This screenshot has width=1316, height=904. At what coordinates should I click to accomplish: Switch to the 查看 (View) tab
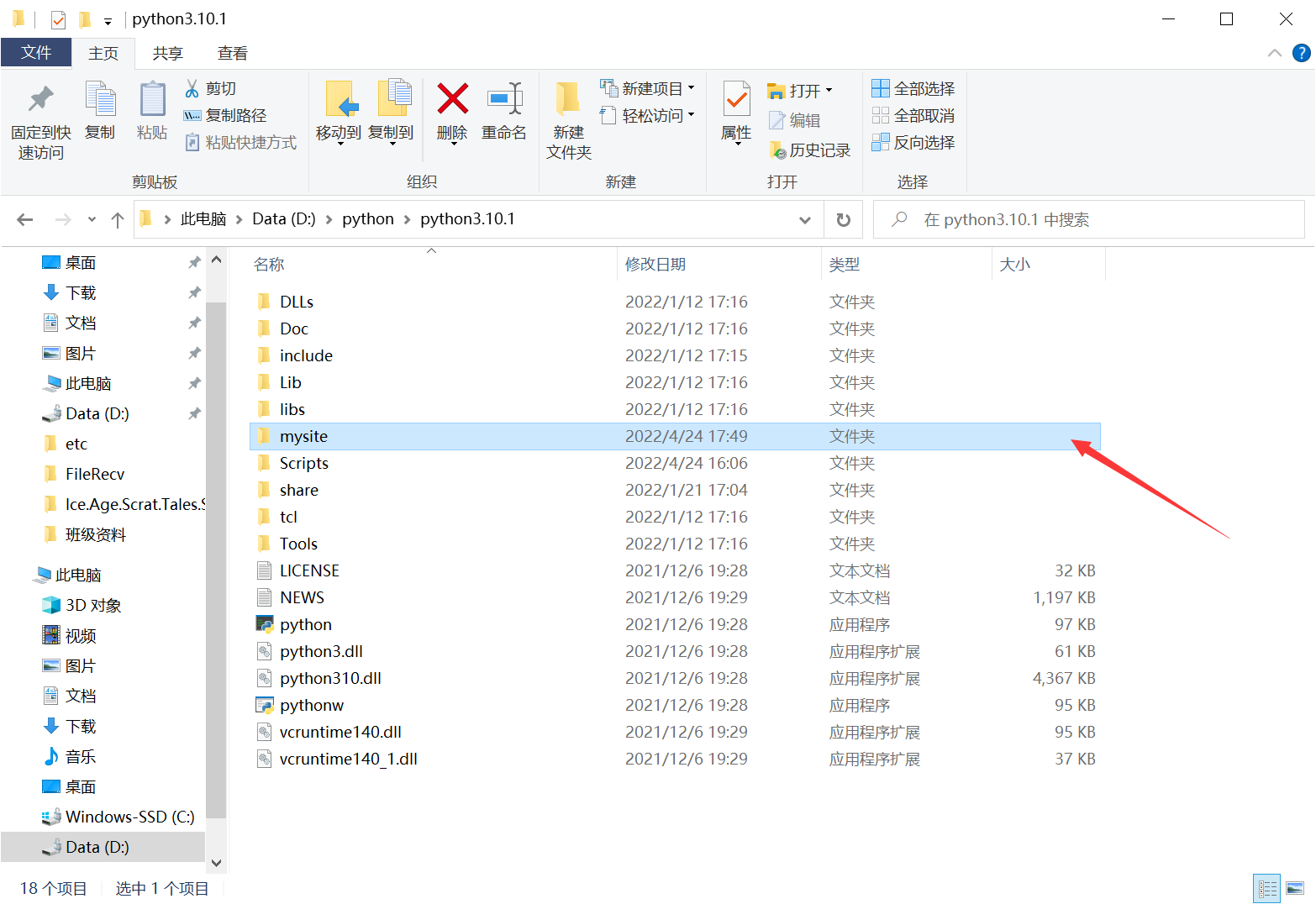click(232, 52)
